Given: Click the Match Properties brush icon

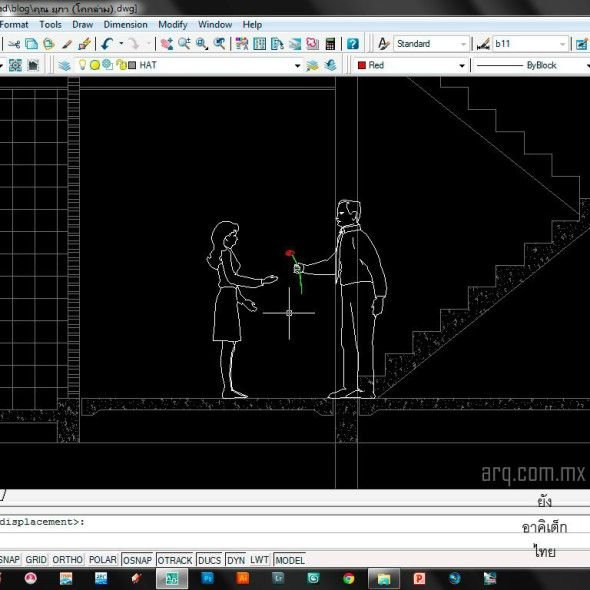Looking at the screenshot, I should coord(67,44).
